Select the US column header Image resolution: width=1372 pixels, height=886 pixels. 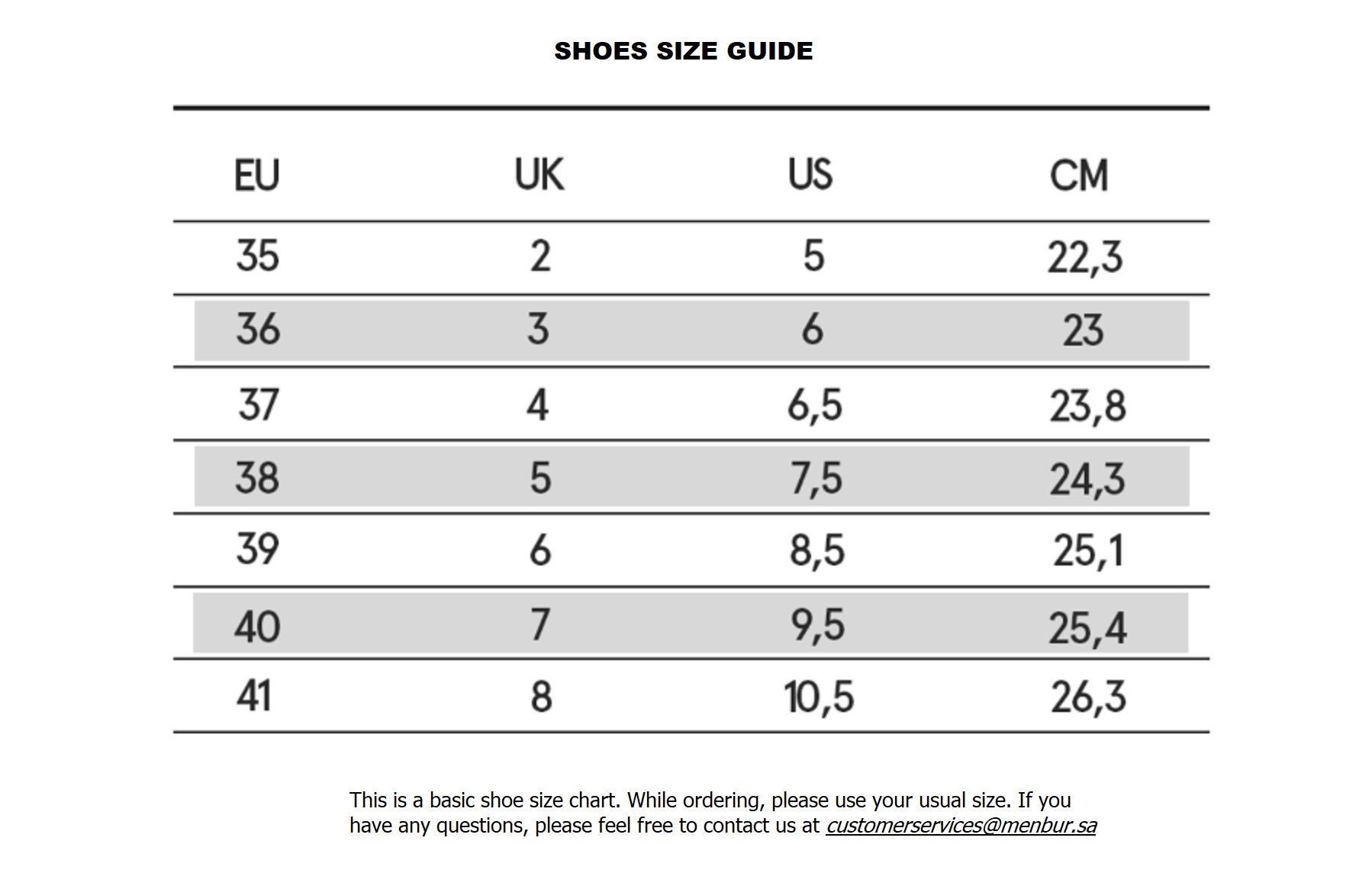tap(810, 175)
